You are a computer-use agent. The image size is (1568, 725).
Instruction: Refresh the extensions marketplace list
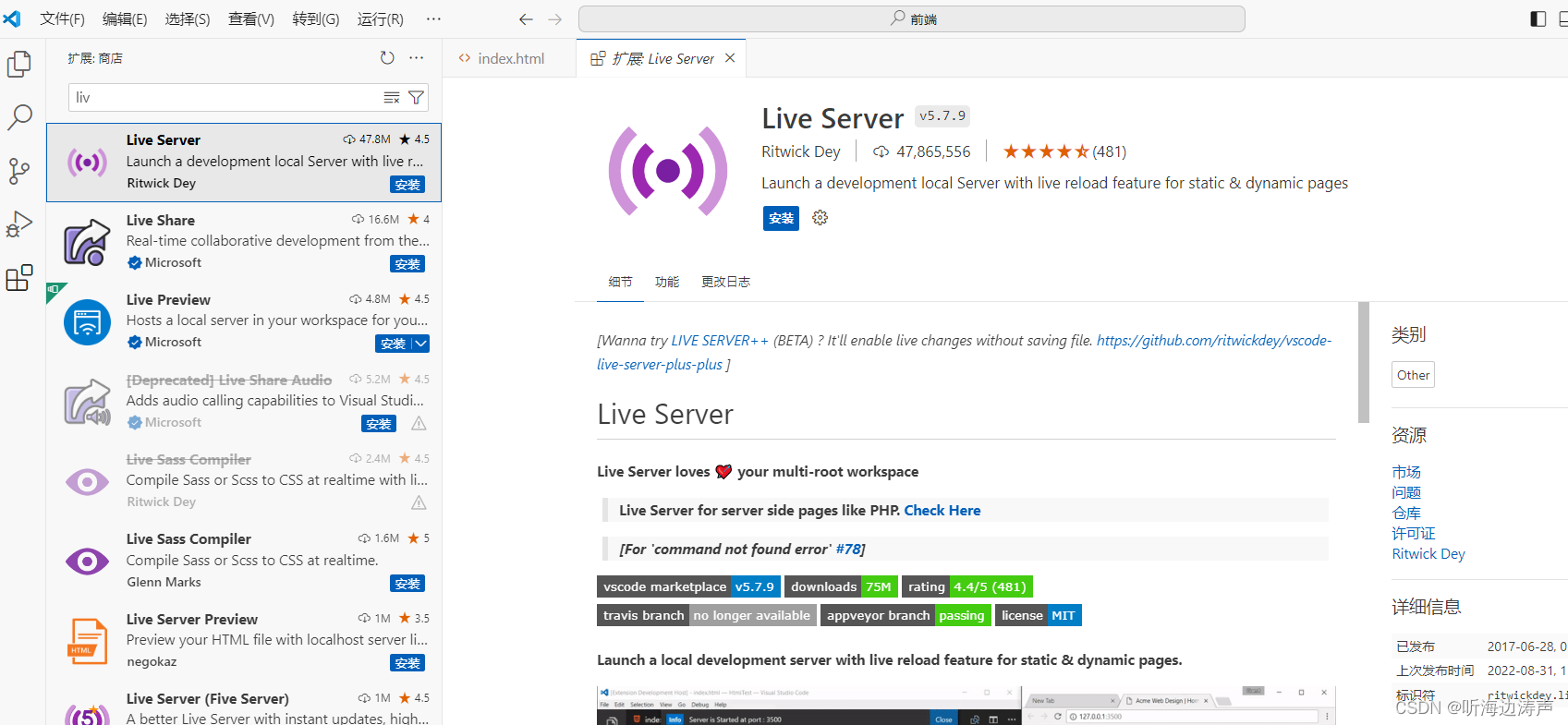pos(387,58)
